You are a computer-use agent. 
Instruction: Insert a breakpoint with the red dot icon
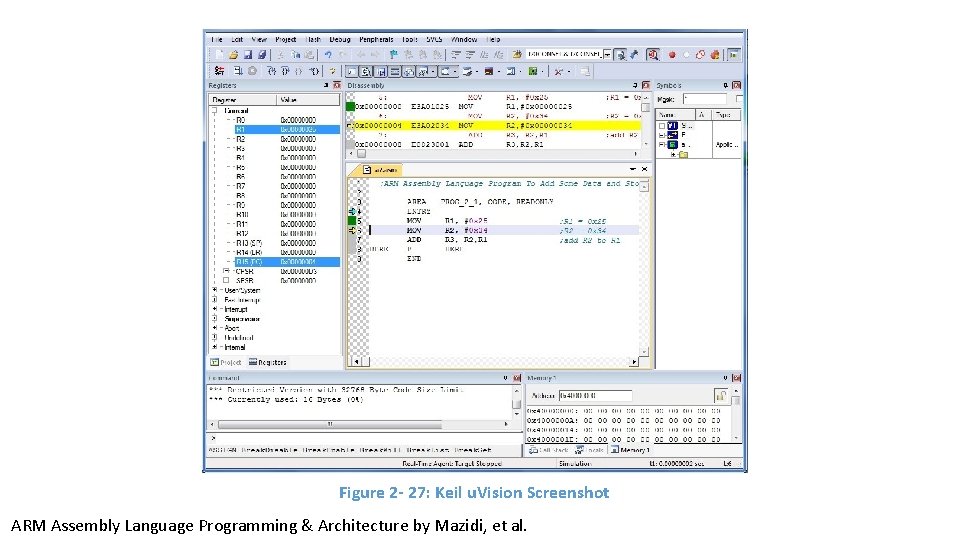pyautogui.click(x=672, y=54)
